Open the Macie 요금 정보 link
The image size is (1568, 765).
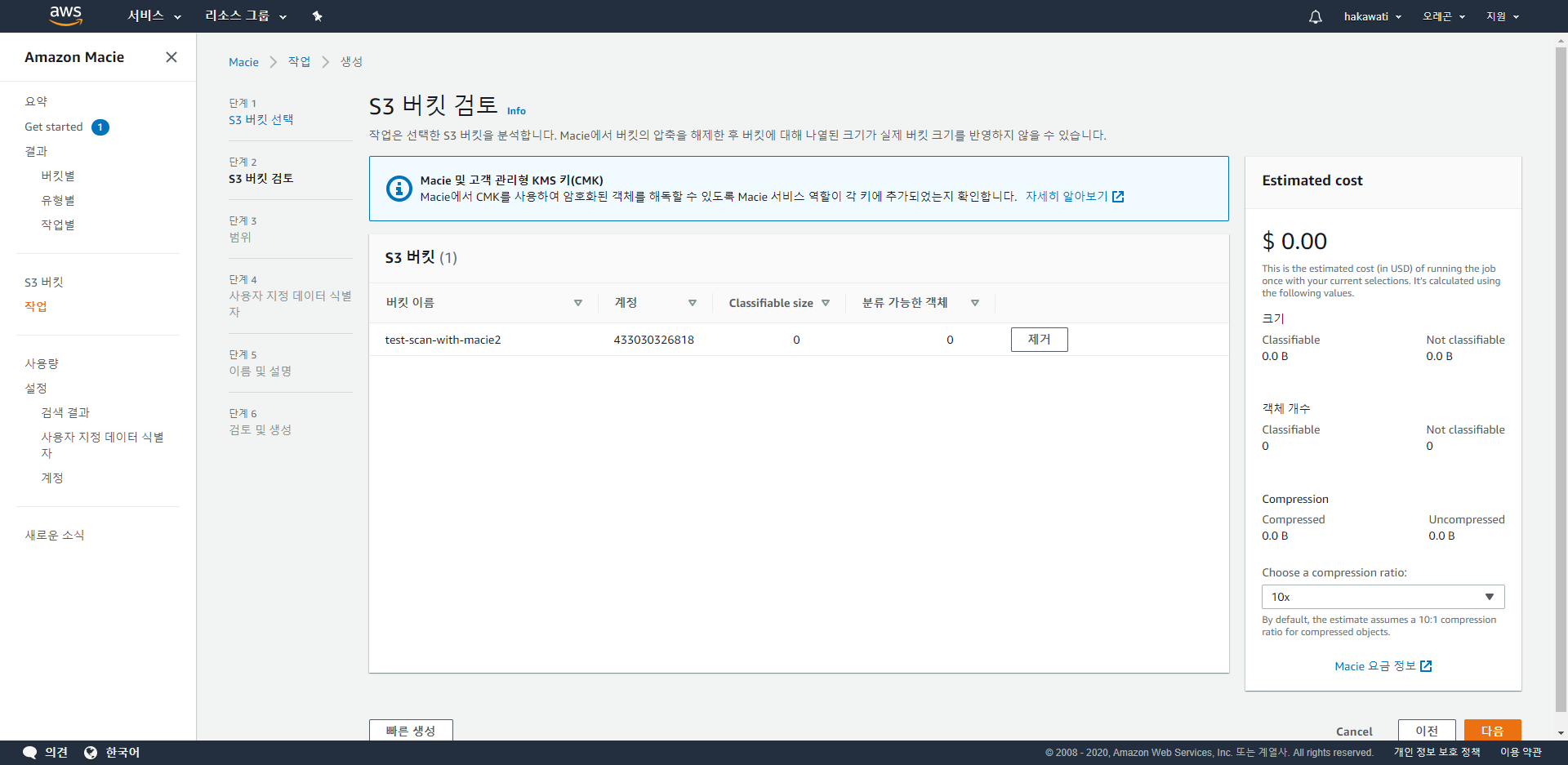click(1383, 666)
